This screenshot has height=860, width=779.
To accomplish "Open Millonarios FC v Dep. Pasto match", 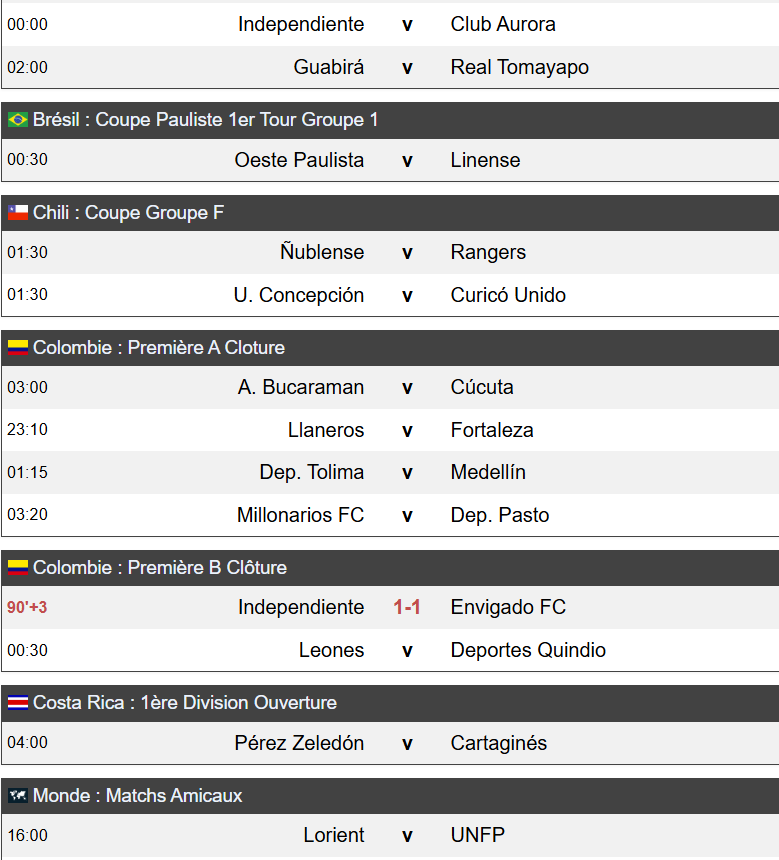I will pyautogui.click(x=390, y=515).
